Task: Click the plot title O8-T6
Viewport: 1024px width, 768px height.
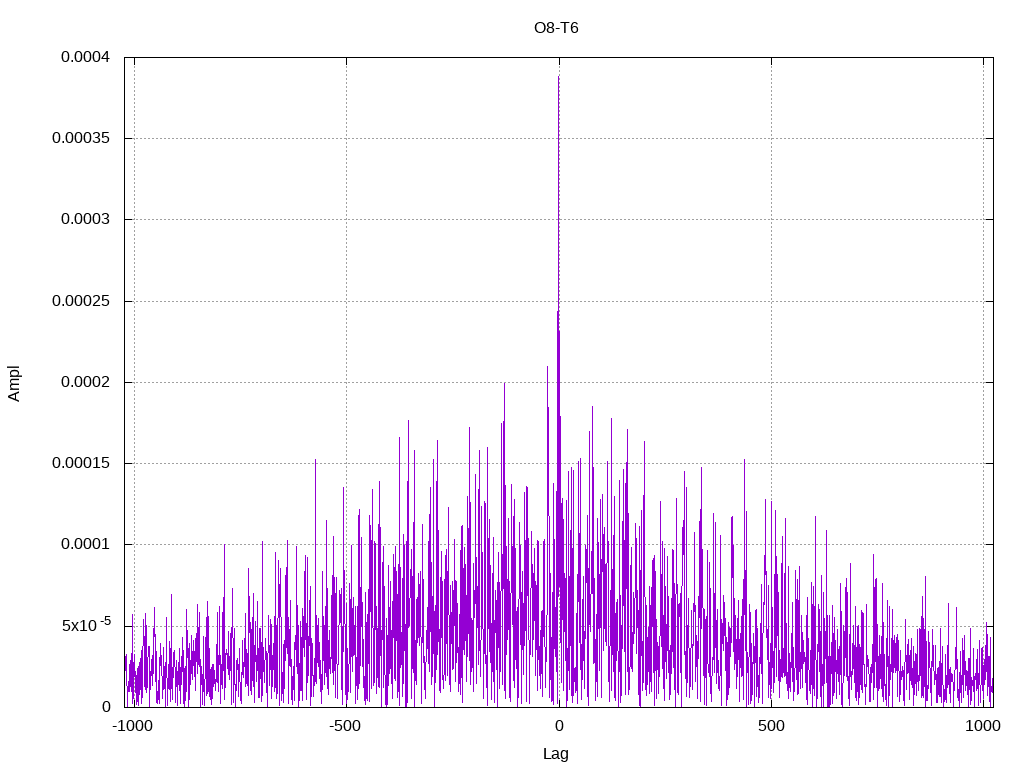Action: (556, 28)
